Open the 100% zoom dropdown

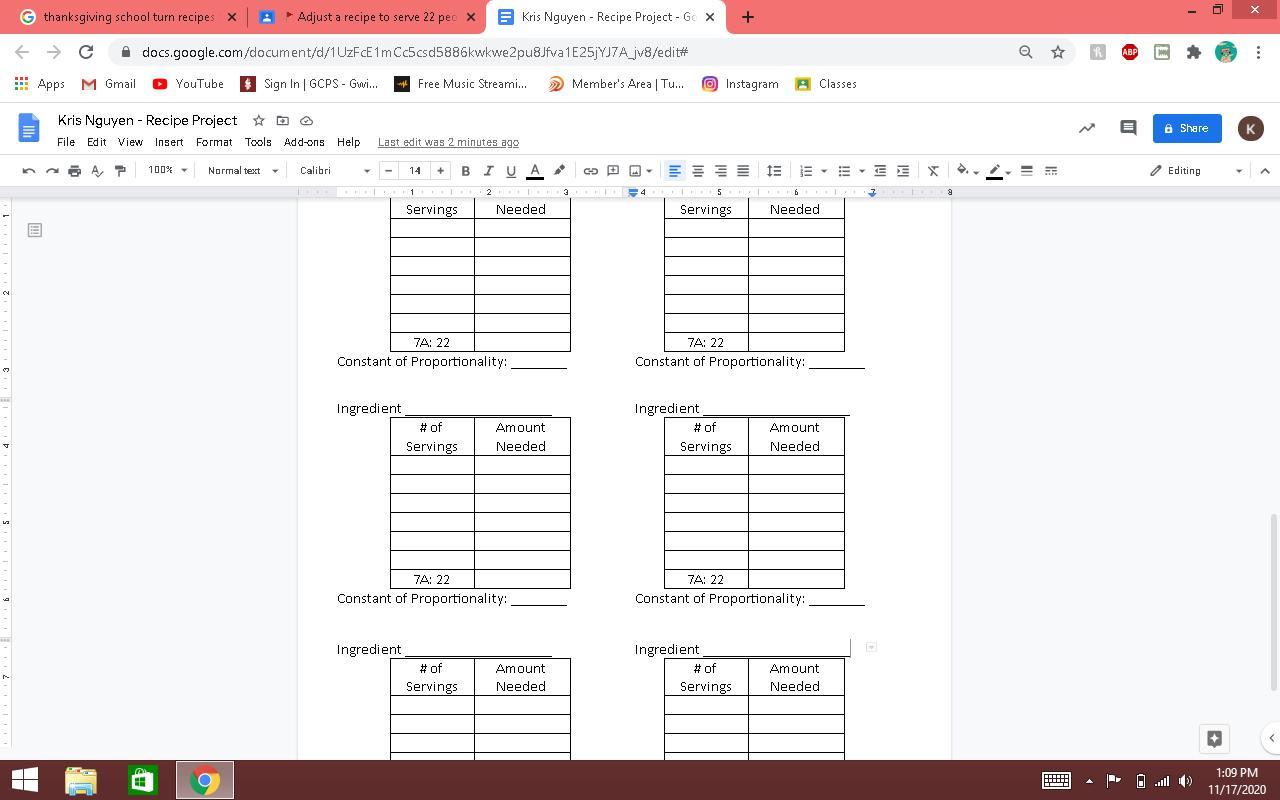point(167,171)
